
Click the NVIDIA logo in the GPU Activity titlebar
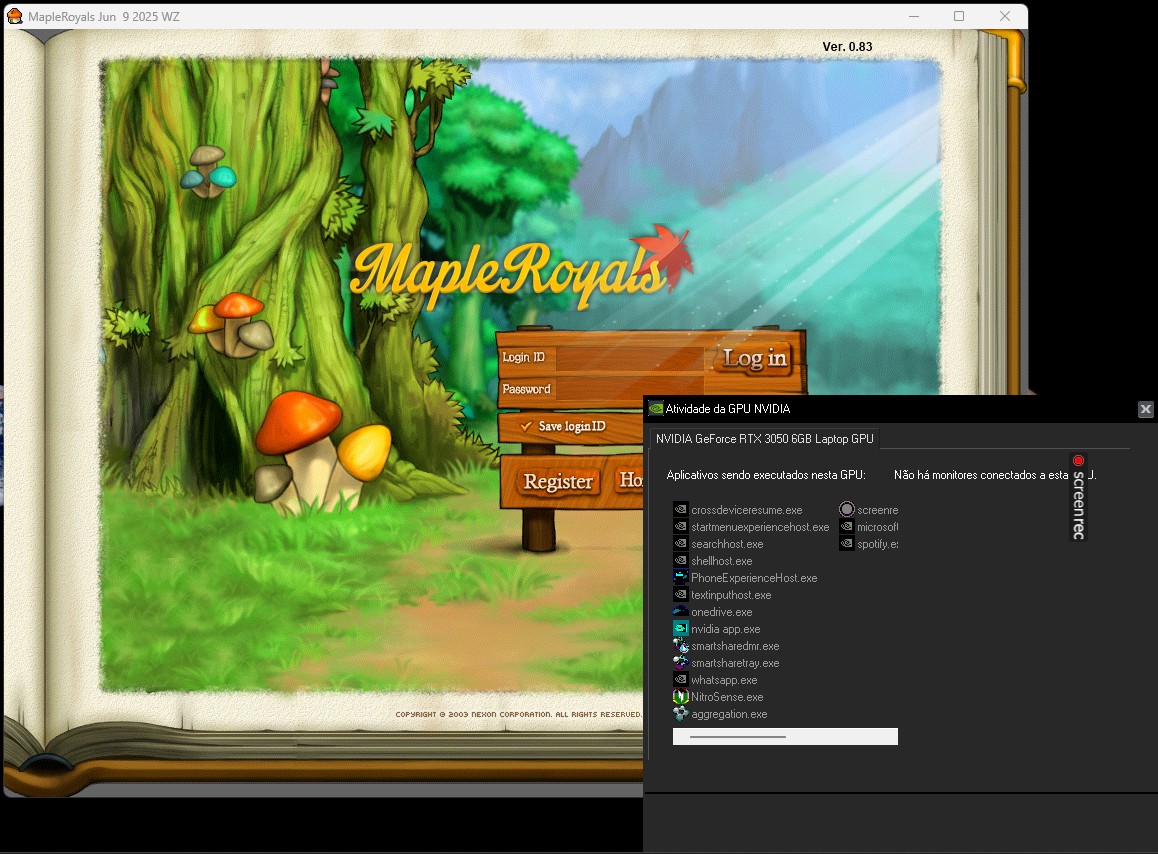click(657, 409)
